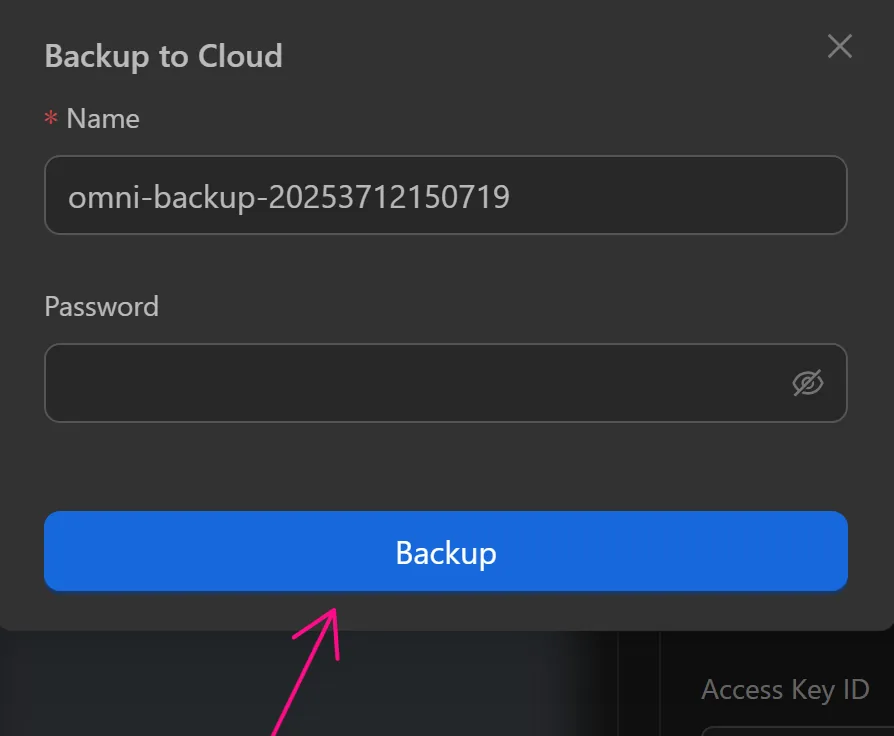Viewport: 894px width, 736px height.
Task: Click the required field asterisk beside Name
Action: (50, 118)
